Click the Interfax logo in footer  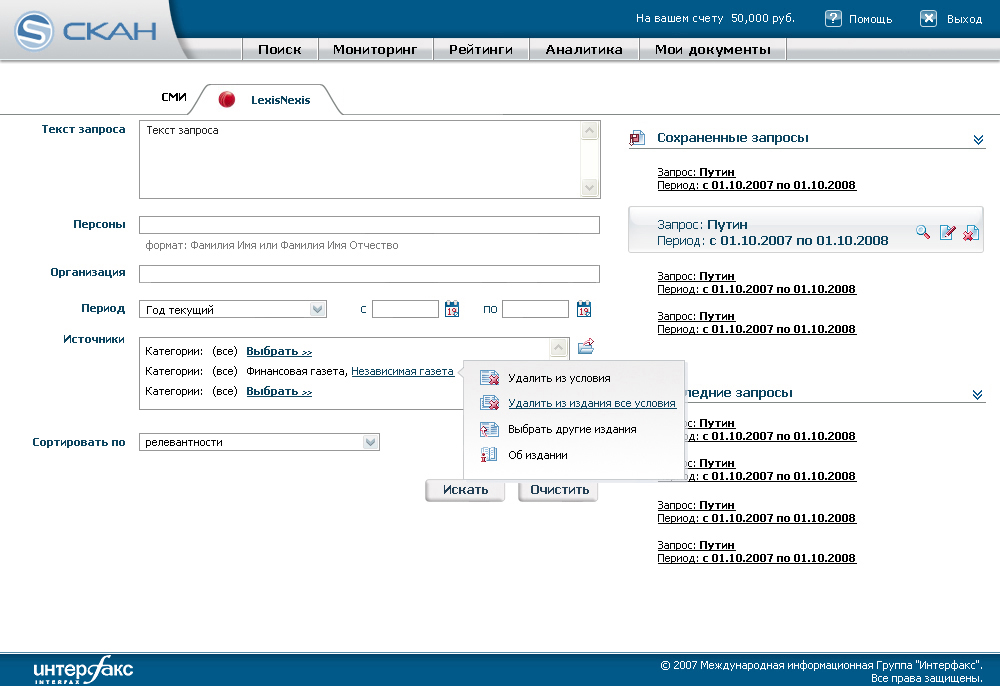coord(83,669)
